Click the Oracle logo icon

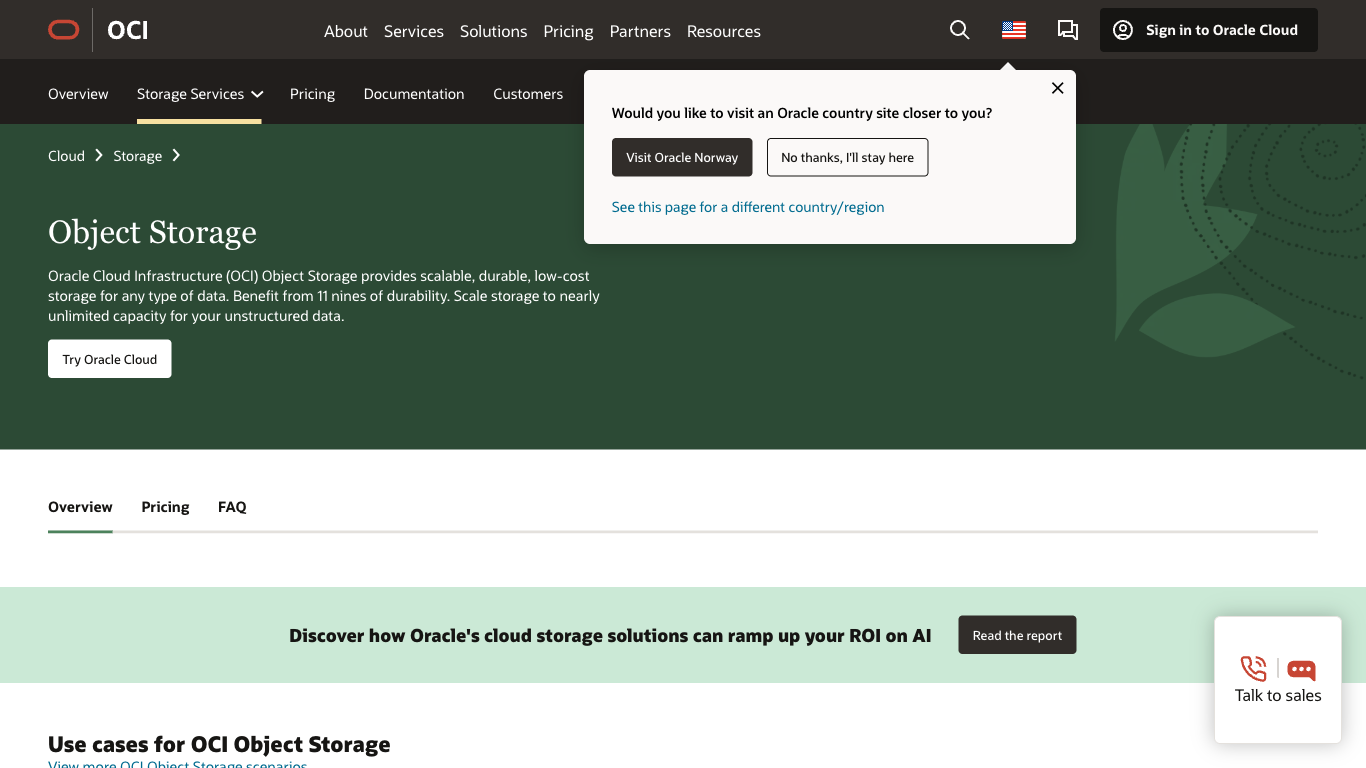64,30
